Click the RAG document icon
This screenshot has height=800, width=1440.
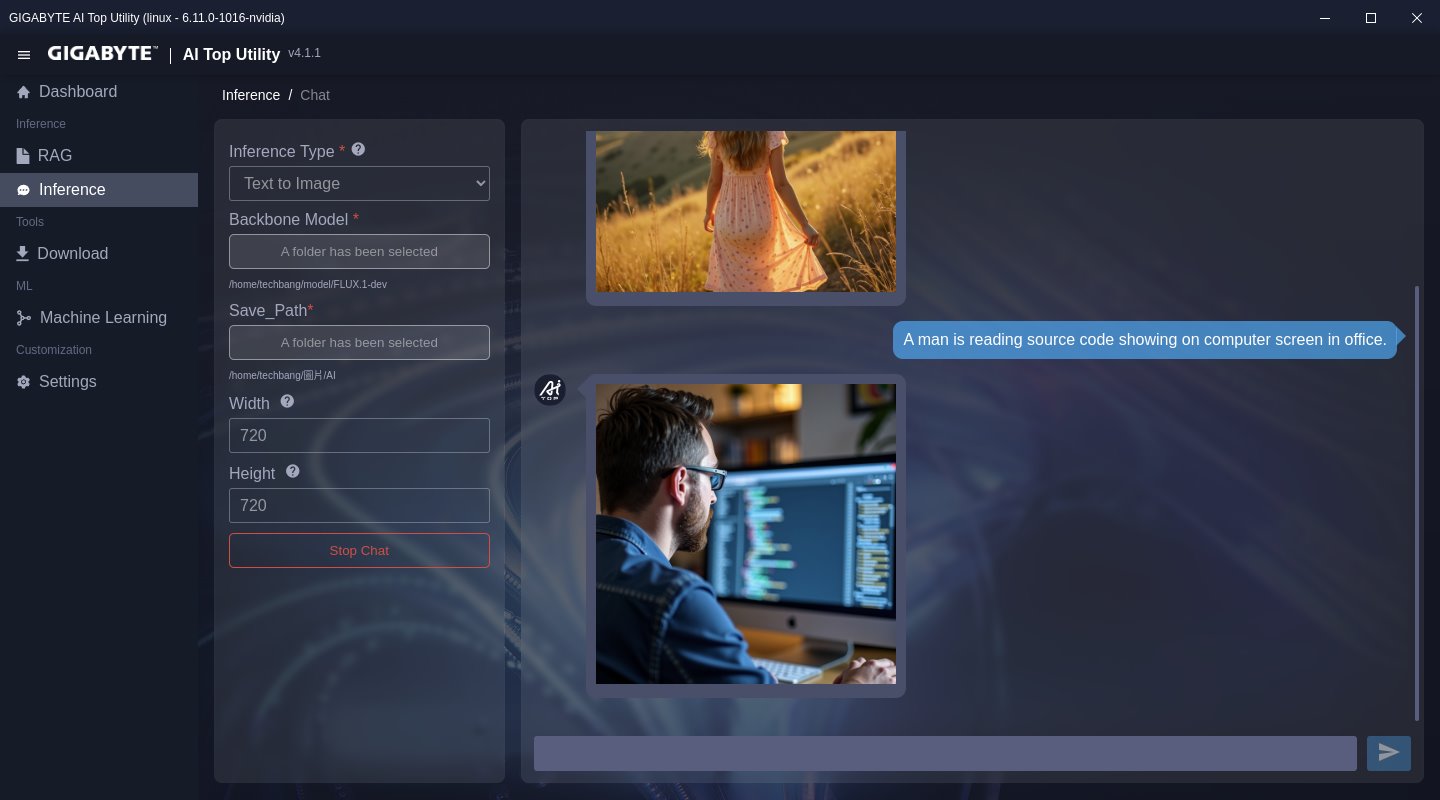23,156
